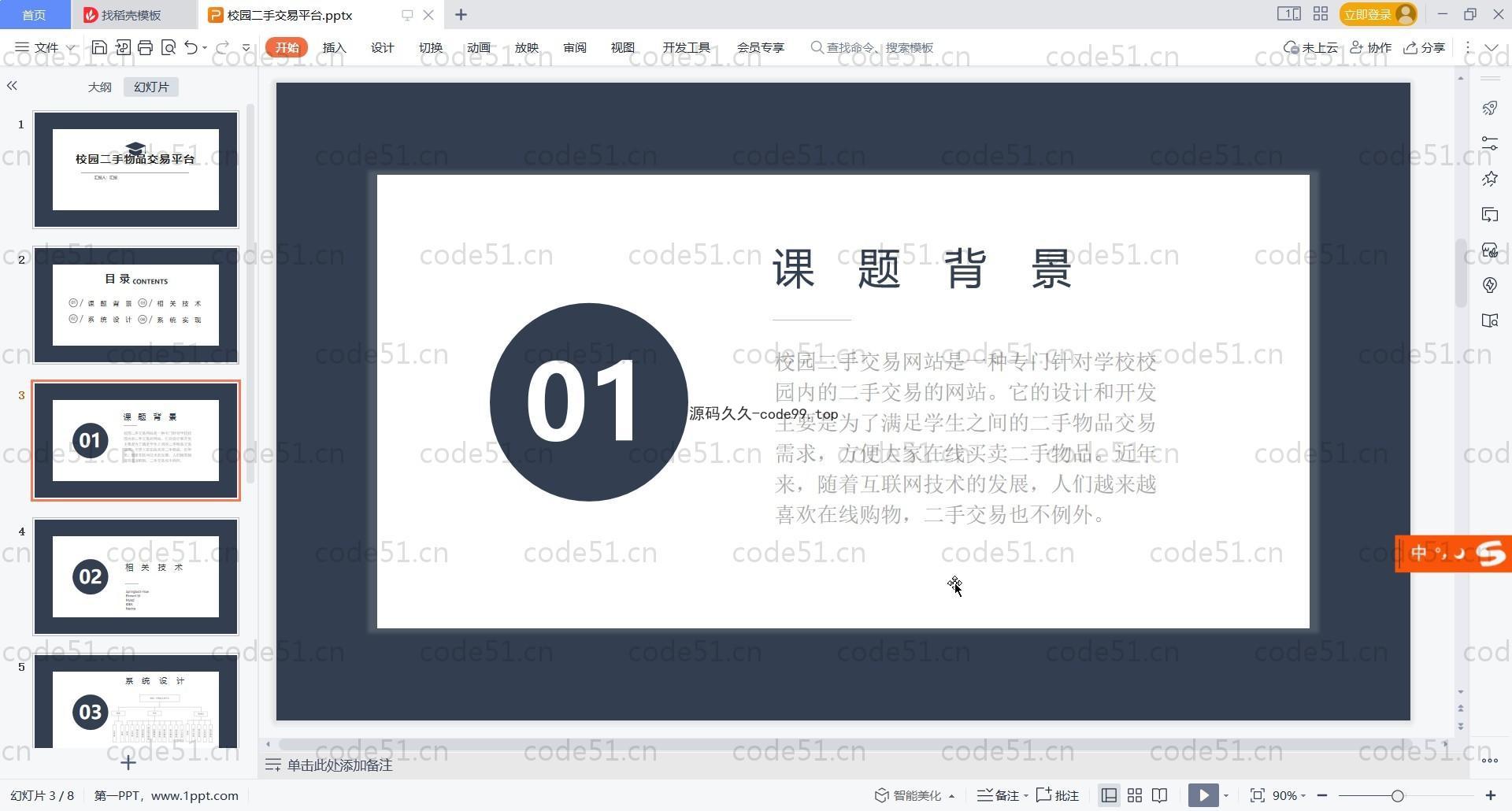
Task: Select the 放映 slideshow tab
Action: coord(526,47)
